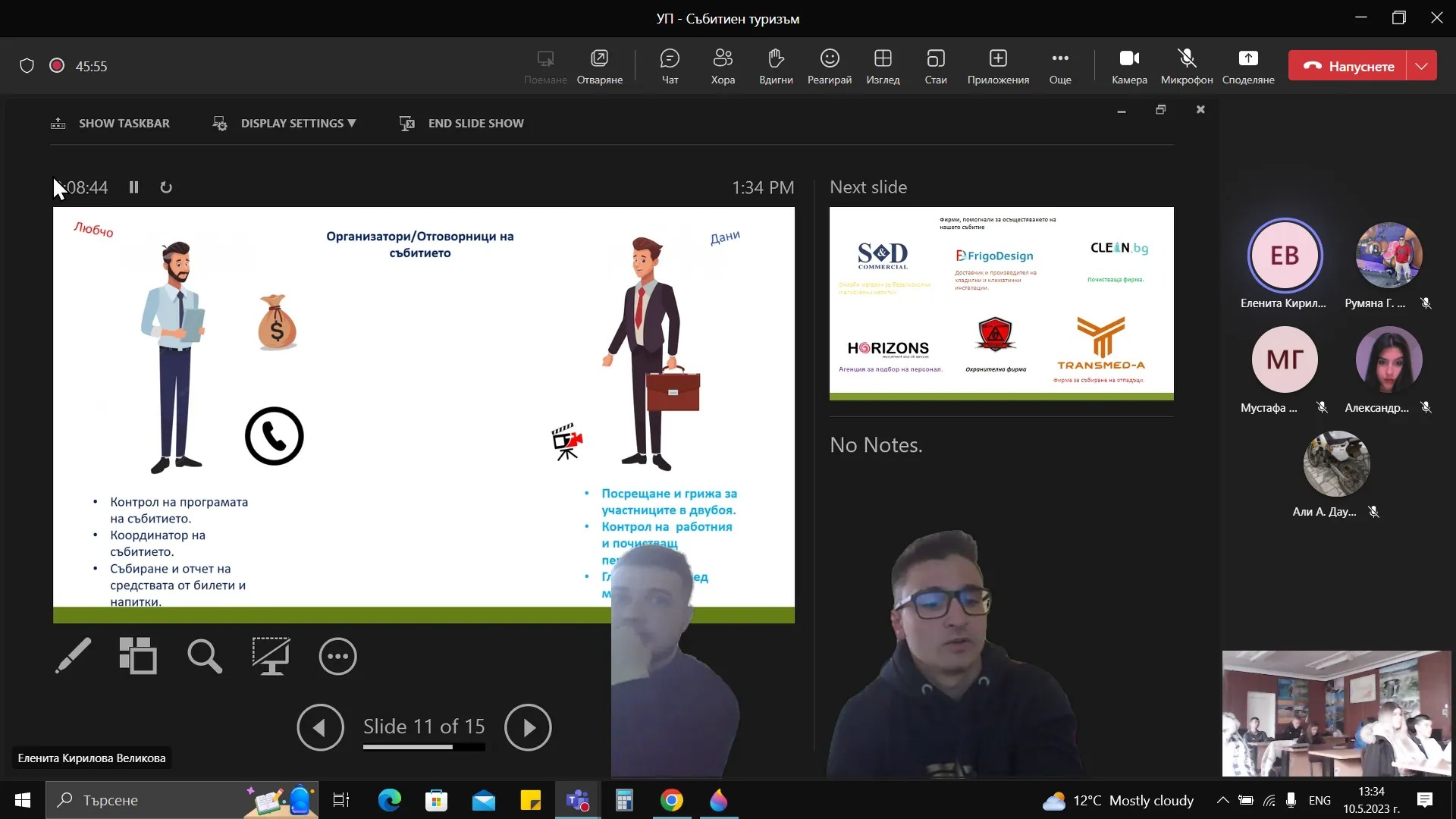Open Sticky Notes from taskbar

pyautogui.click(x=530, y=800)
